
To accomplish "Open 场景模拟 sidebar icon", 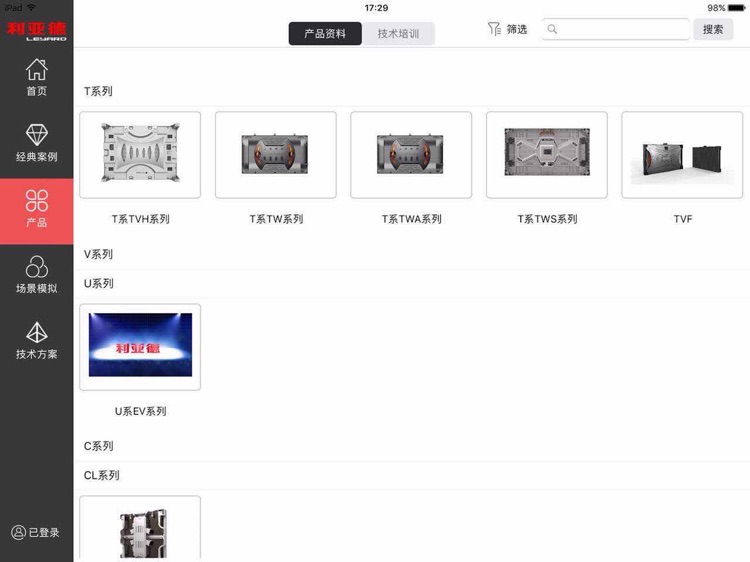I will [36, 266].
